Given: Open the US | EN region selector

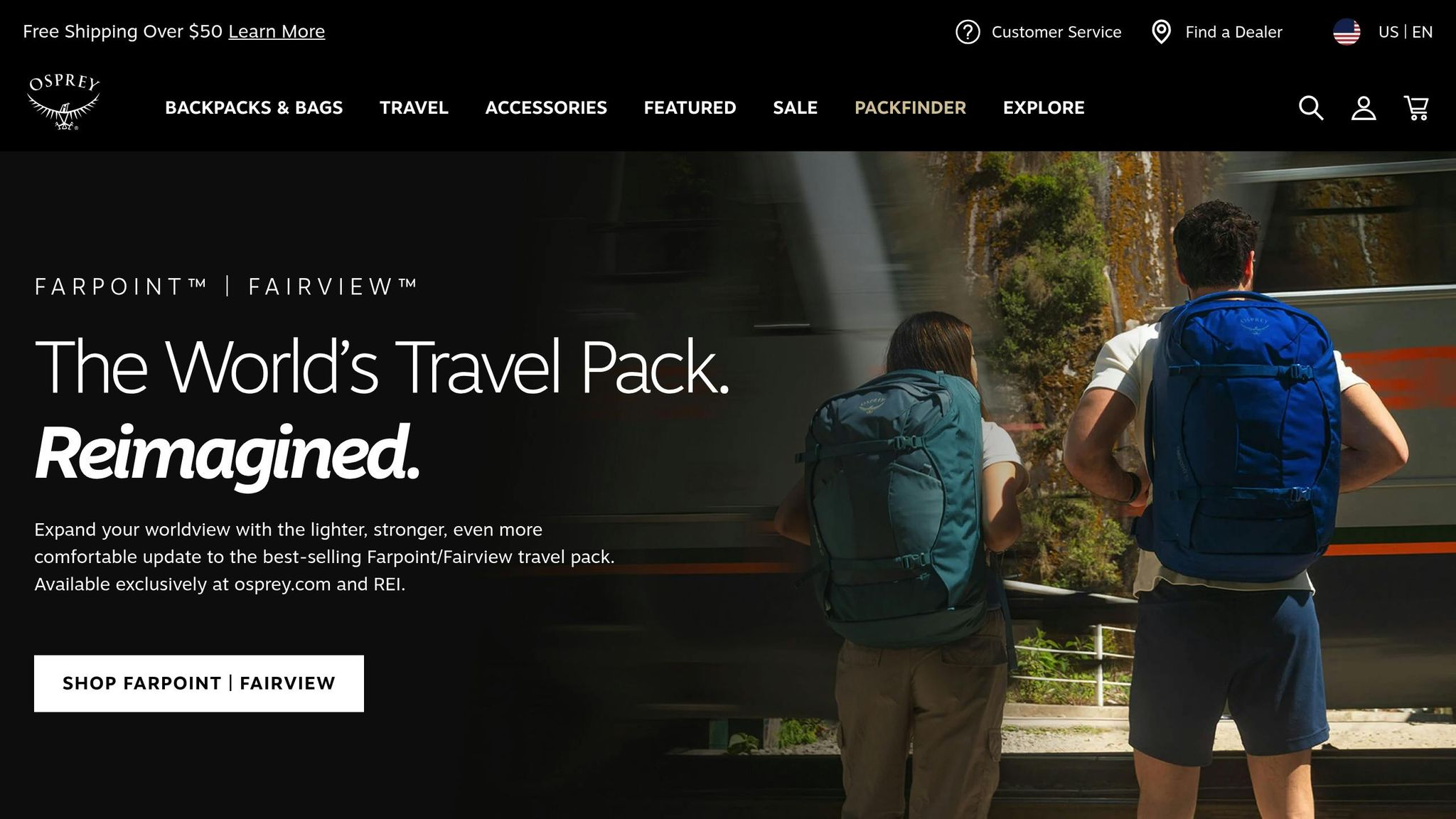Looking at the screenshot, I should click(1405, 32).
